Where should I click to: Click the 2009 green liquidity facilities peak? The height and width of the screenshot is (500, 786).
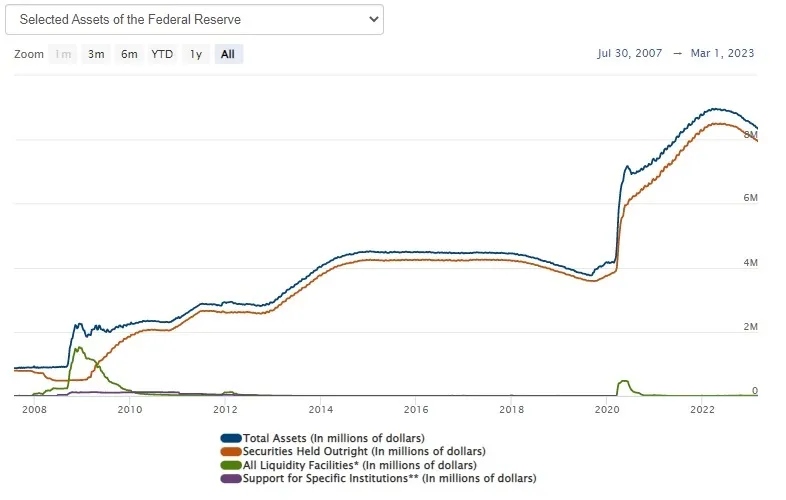coord(79,348)
